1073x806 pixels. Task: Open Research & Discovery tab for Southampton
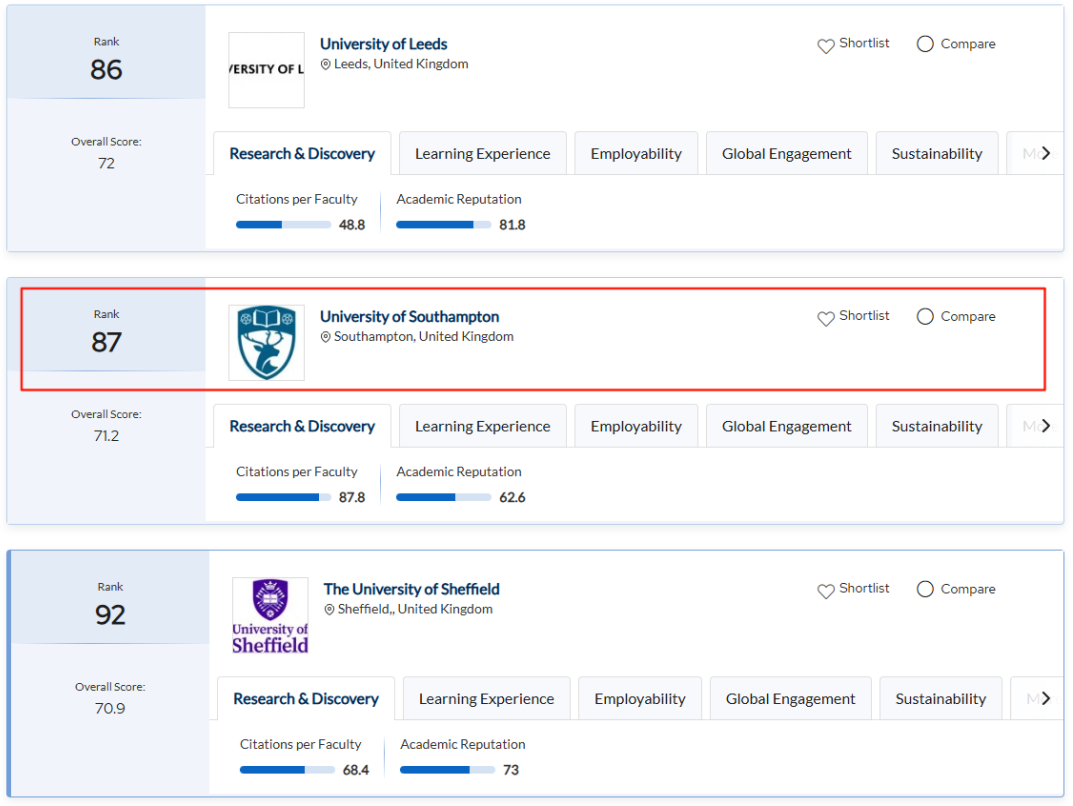coord(302,426)
